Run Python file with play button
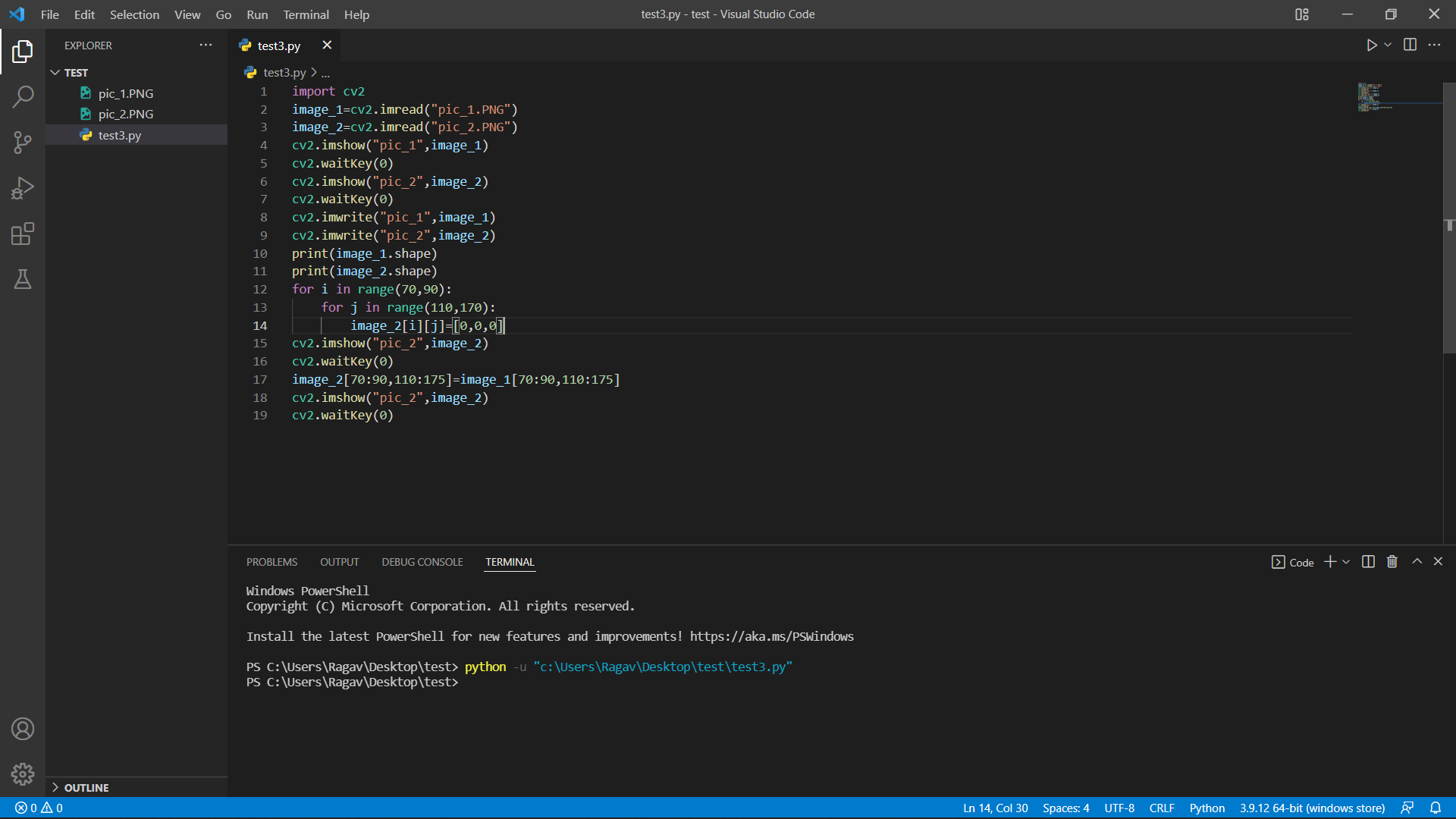Image resolution: width=1456 pixels, height=819 pixels. 1371,45
